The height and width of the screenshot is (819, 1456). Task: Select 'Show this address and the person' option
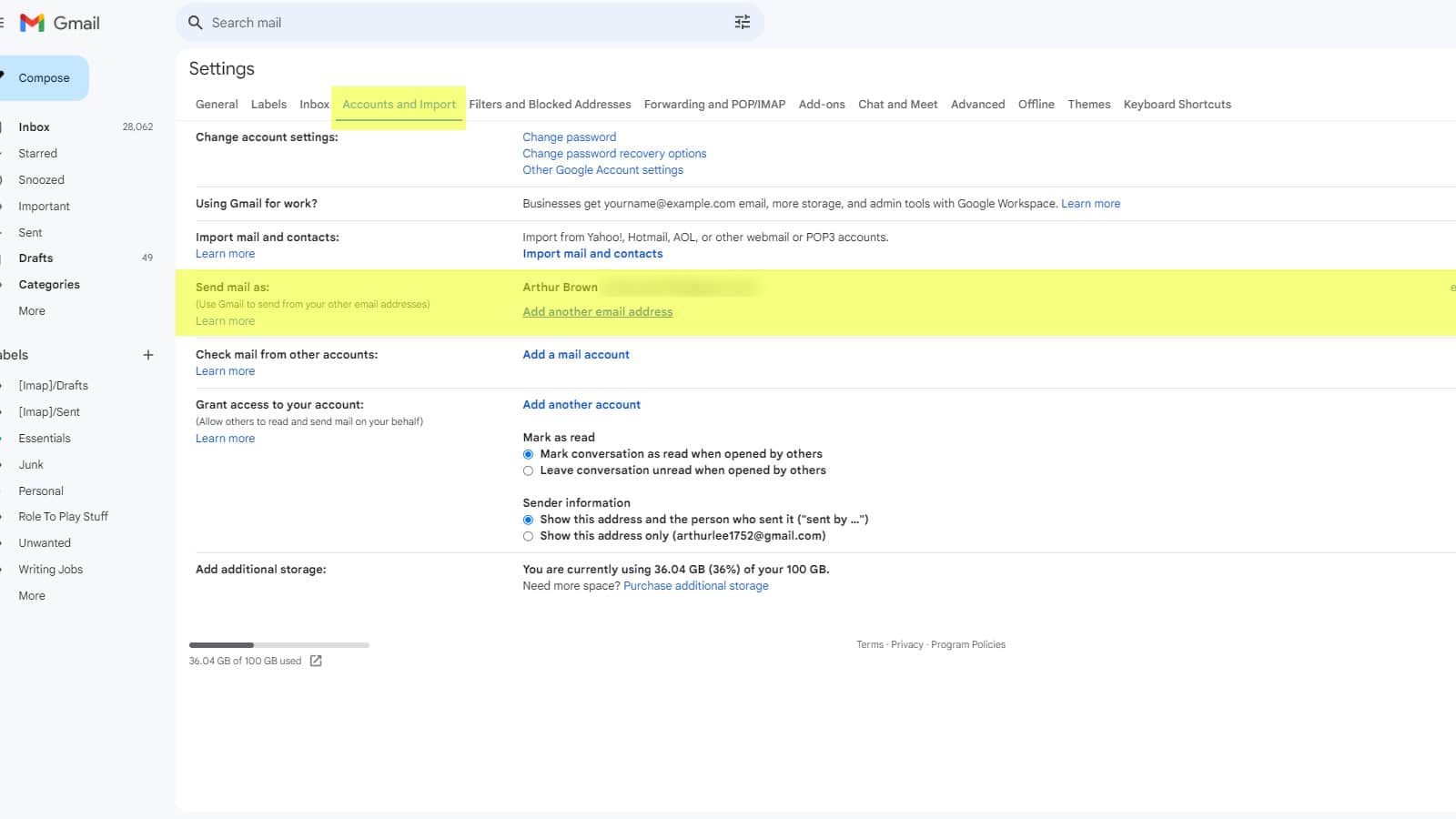[528, 520]
